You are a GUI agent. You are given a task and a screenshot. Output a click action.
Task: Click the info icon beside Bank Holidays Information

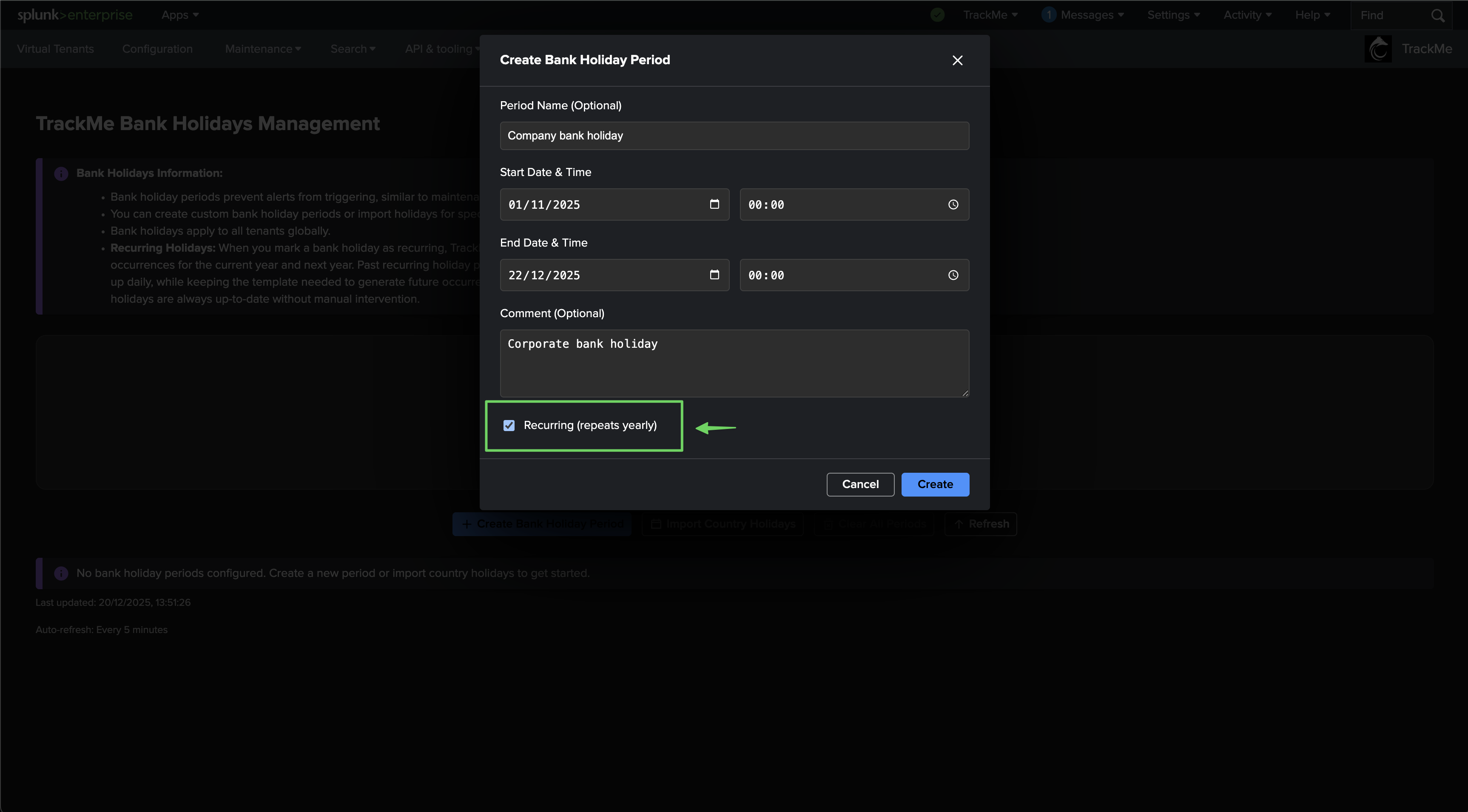pyautogui.click(x=61, y=173)
